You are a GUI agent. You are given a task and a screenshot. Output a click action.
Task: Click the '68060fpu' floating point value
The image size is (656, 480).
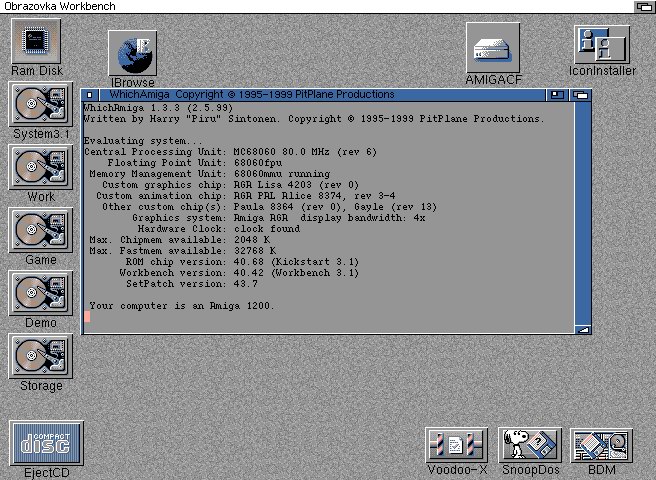coord(258,163)
